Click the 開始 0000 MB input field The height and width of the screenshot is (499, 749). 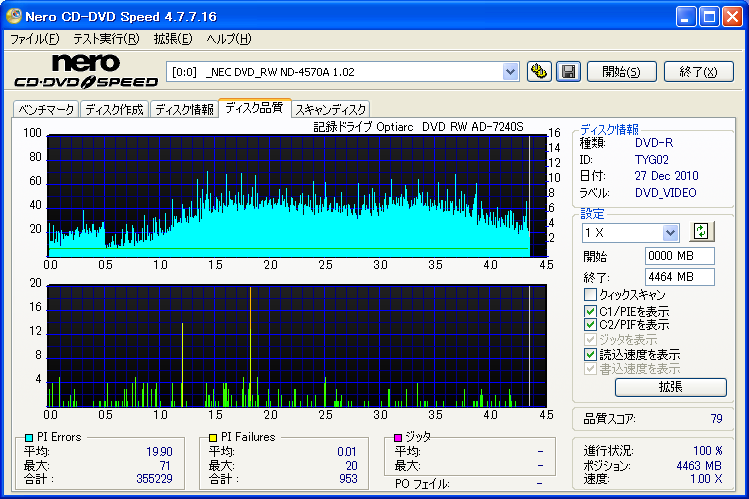click(x=680, y=256)
